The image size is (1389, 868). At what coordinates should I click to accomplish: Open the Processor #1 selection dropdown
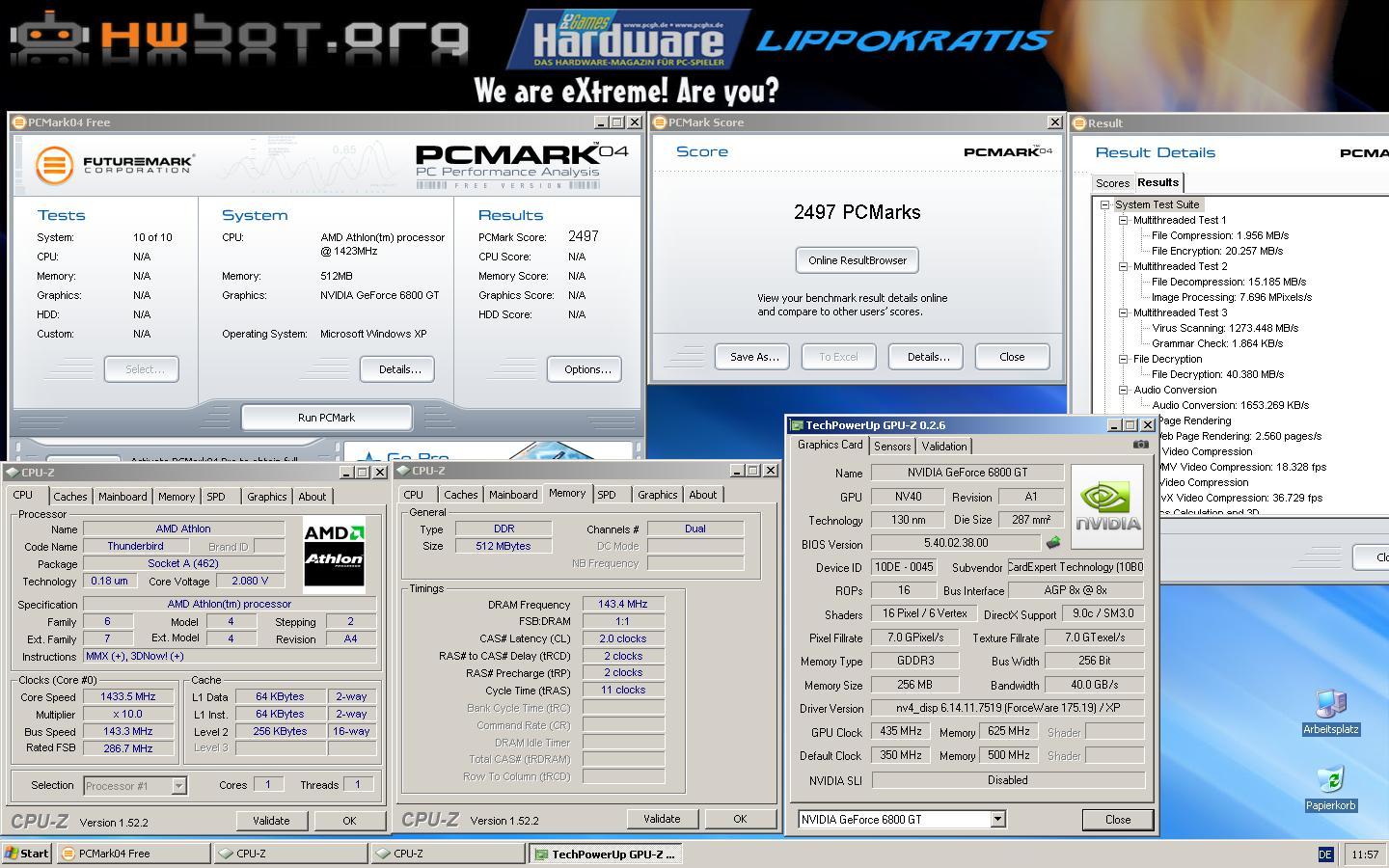coord(178,785)
